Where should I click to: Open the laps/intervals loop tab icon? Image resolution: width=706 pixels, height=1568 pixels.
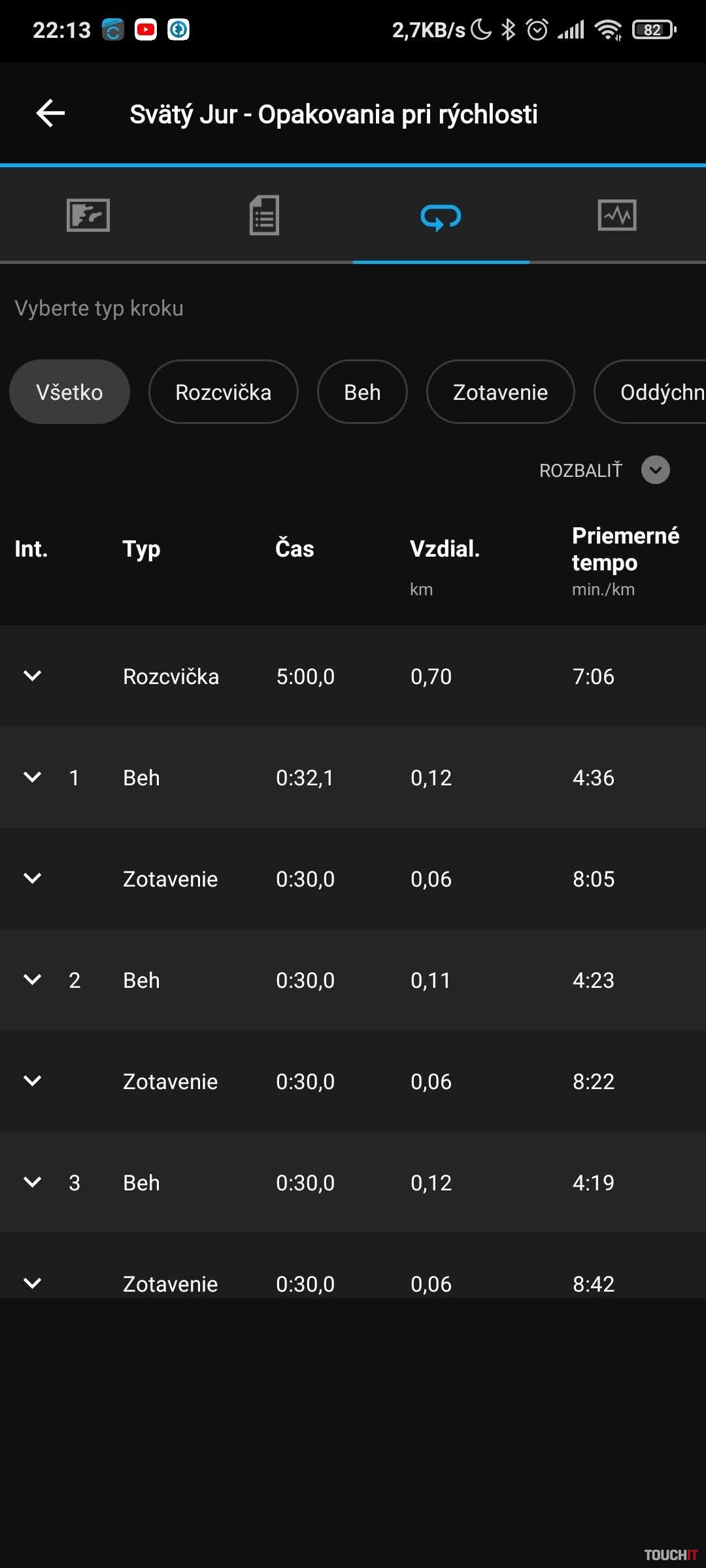pos(441,216)
